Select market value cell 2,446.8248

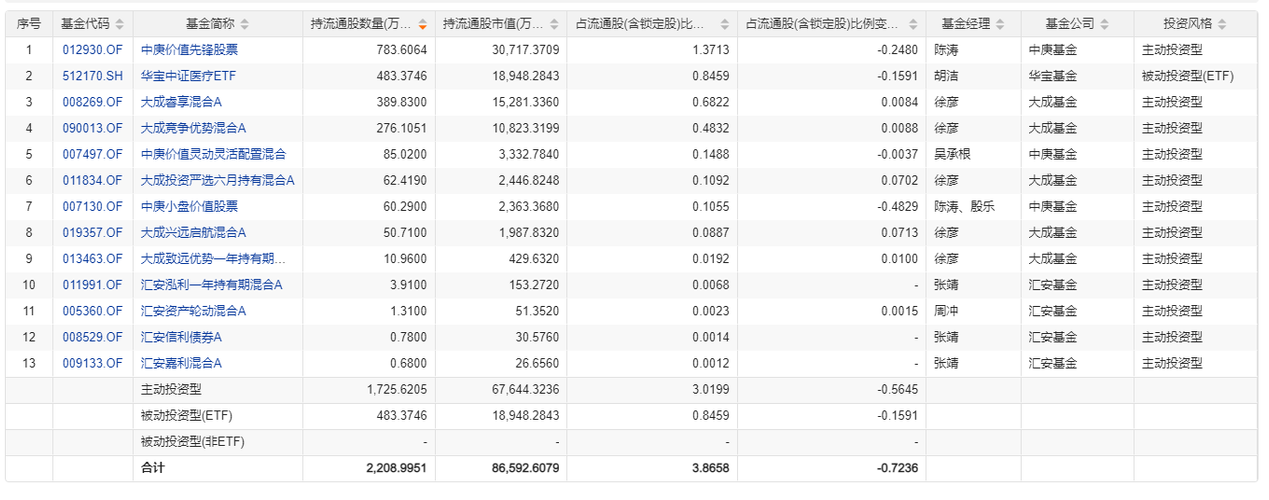click(x=529, y=180)
